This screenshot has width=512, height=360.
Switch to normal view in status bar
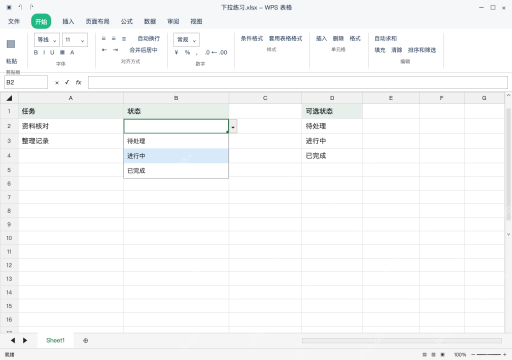click(x=424, y=355)
